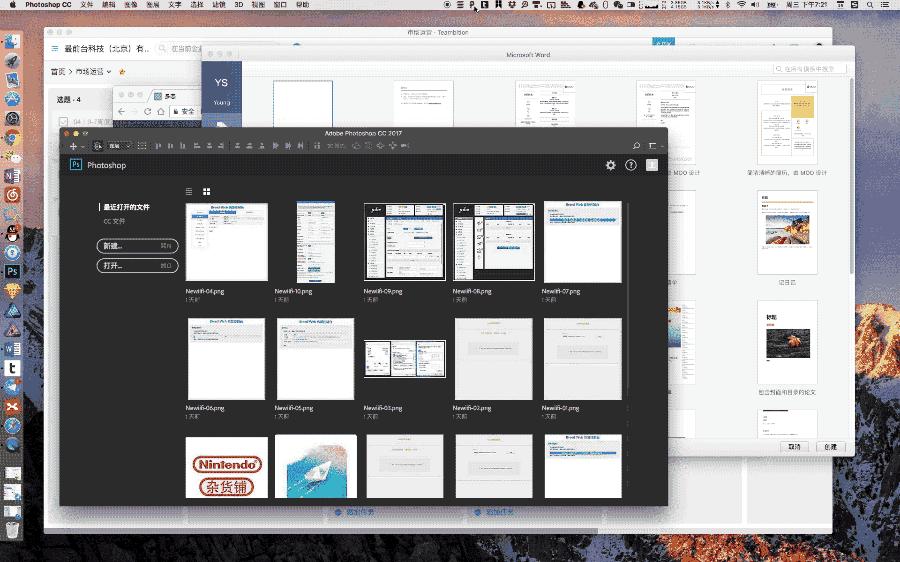The image size is (900, 562).
Task: Toggle Show Transform Controls checkbox
Action: tap(142, 146)
